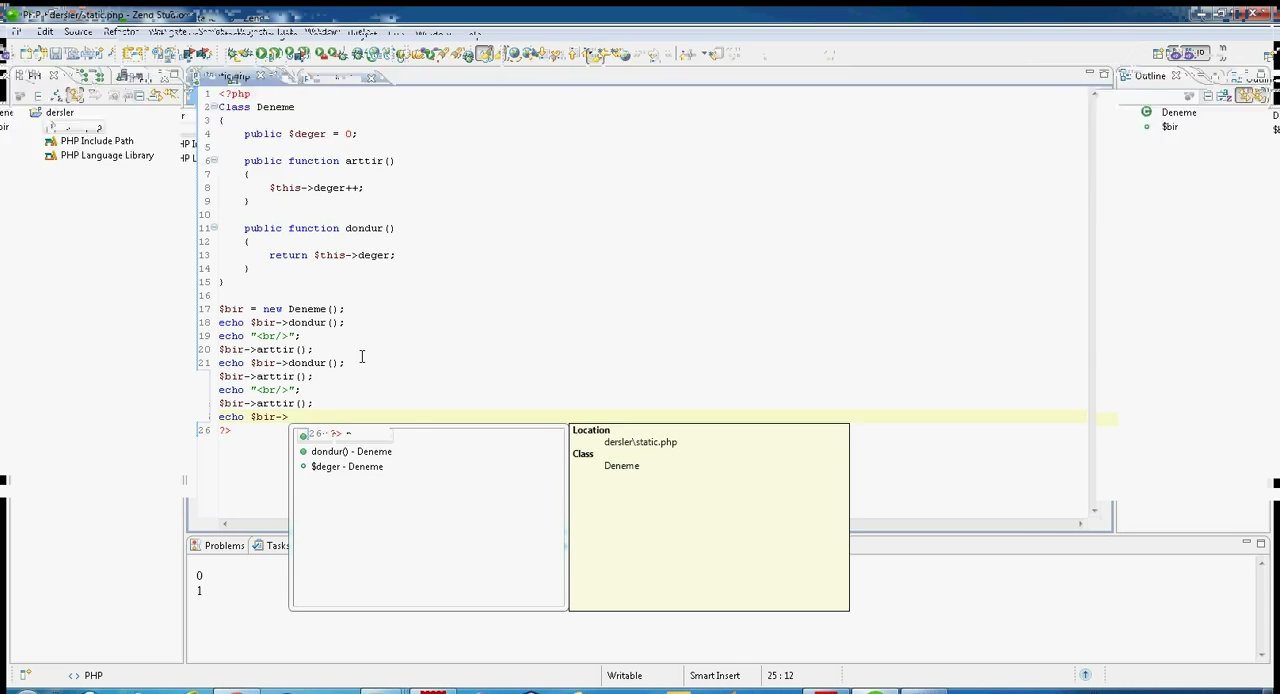
Task: Click the Open Perspective icon
Action: [1159, 54]
